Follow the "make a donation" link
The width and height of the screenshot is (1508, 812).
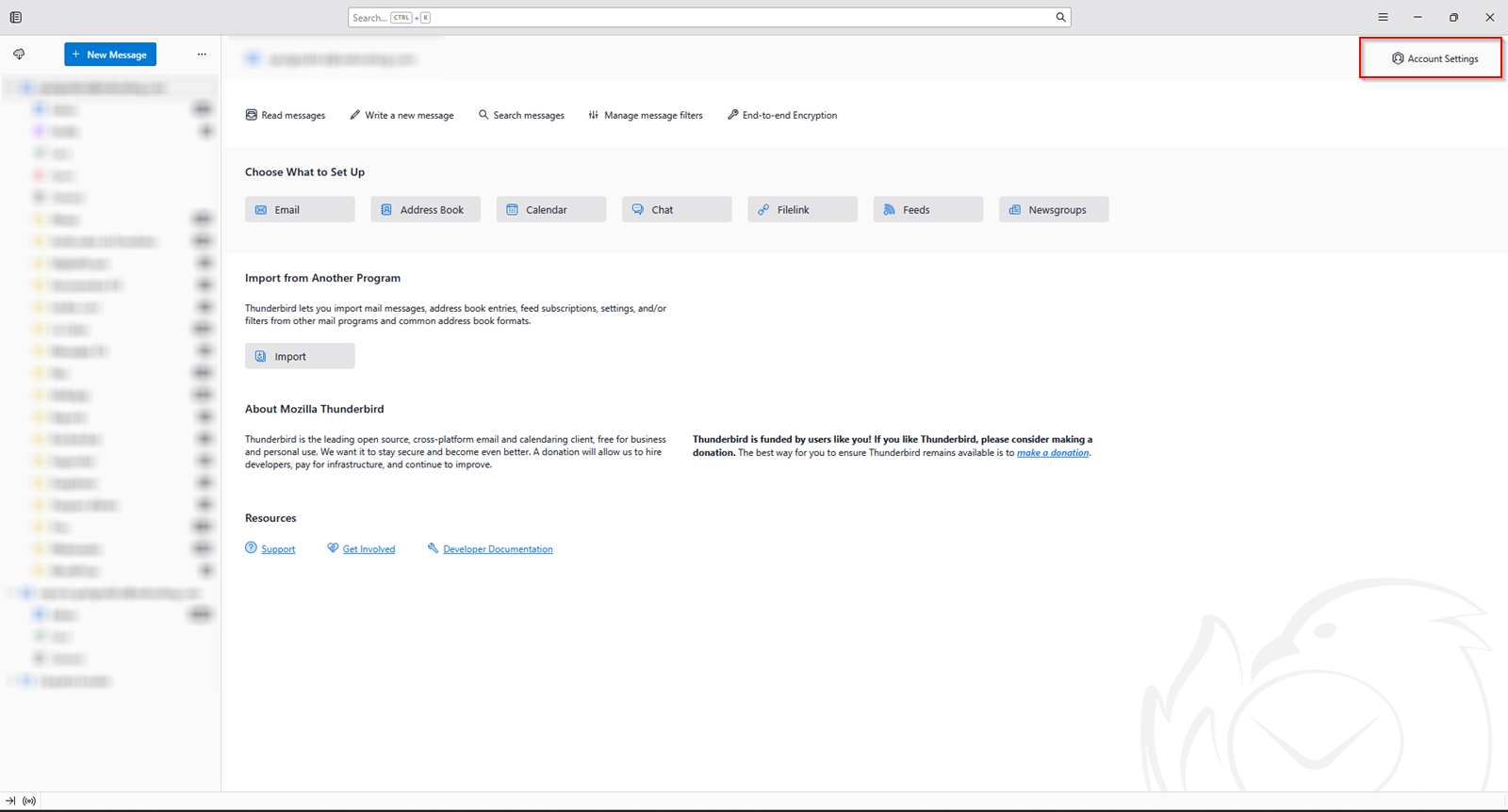coord(1053,453)
